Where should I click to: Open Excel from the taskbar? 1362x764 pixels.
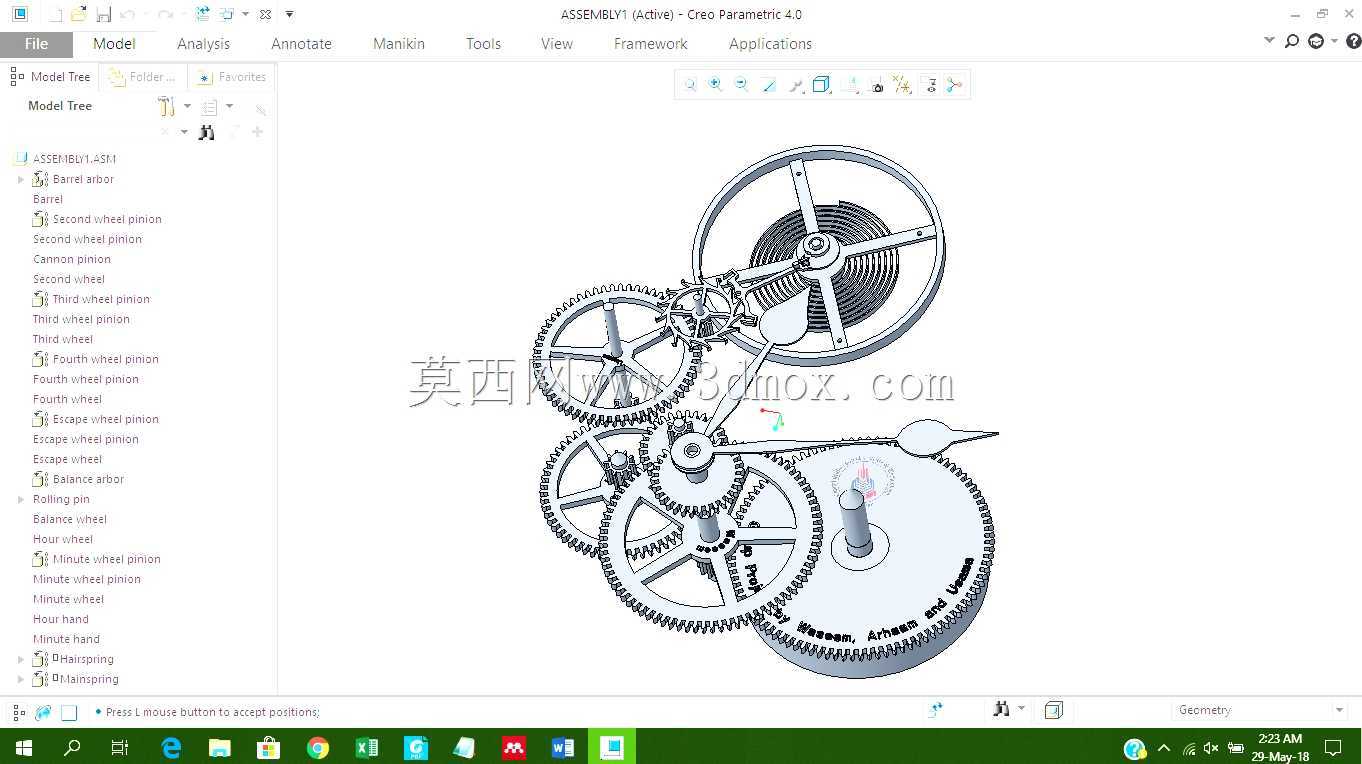coord(367,747)
